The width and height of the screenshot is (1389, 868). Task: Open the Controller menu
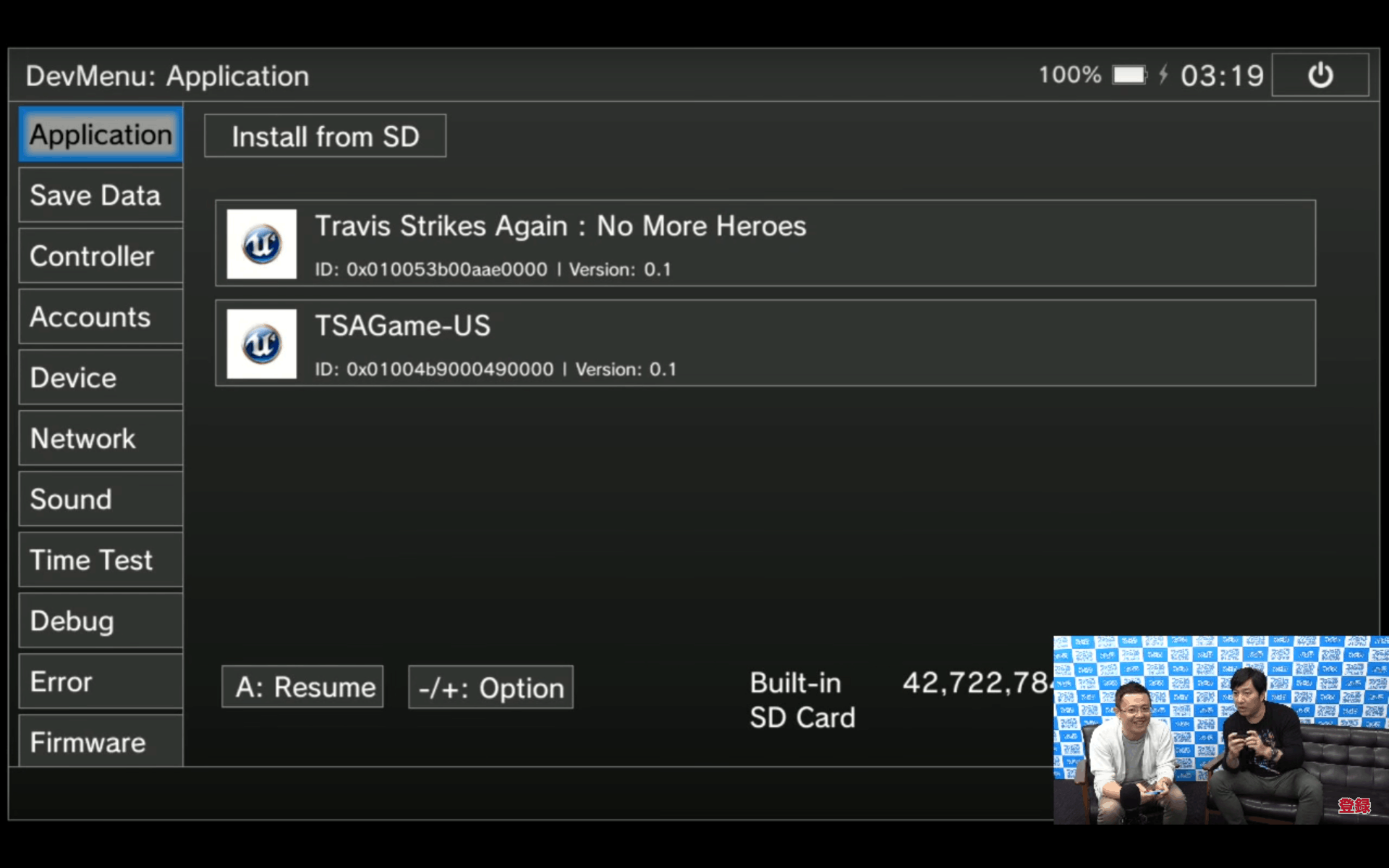pyautogui.click(x=101, y=256)
